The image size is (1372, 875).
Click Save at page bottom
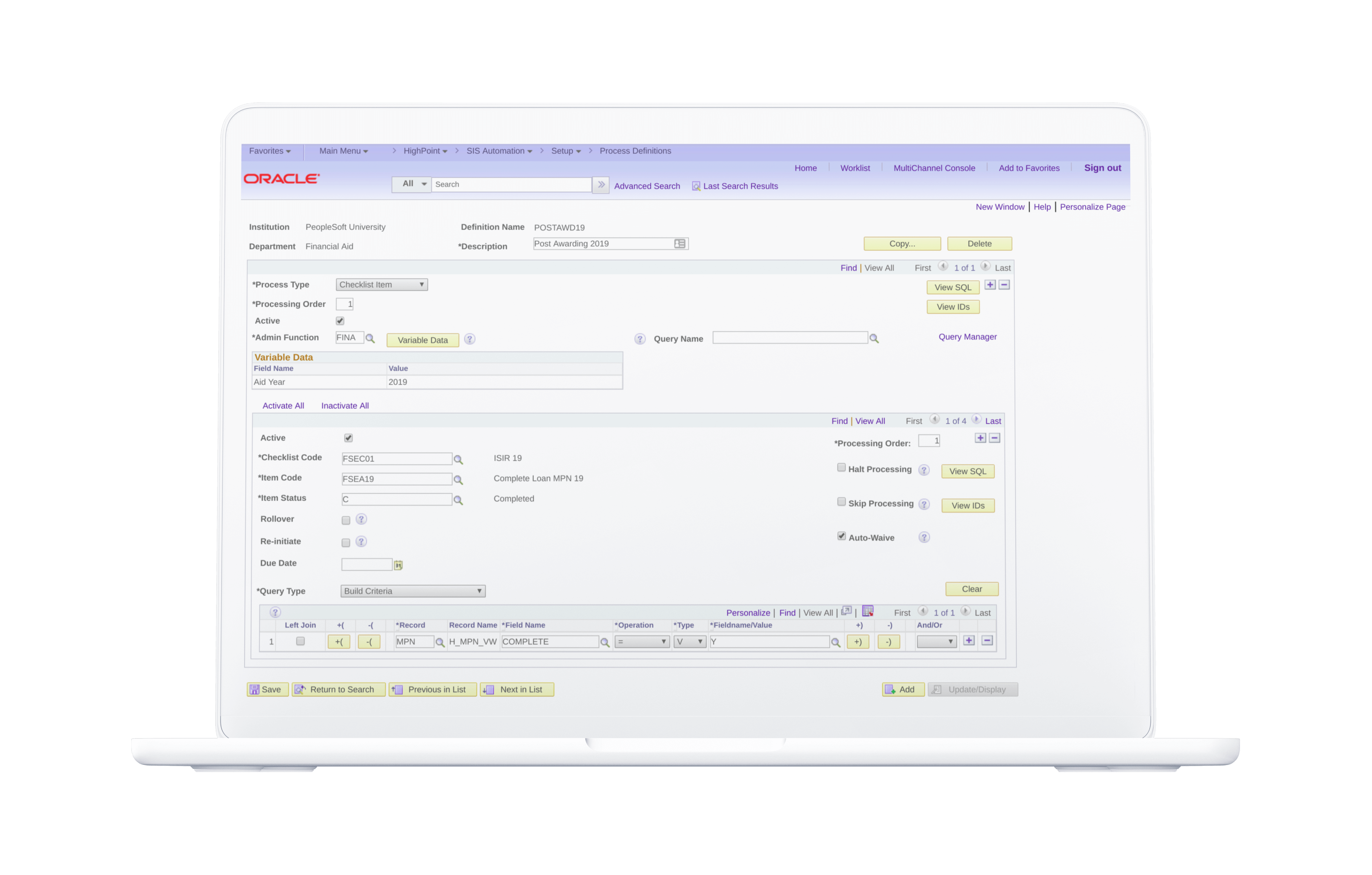coord(268,690)
